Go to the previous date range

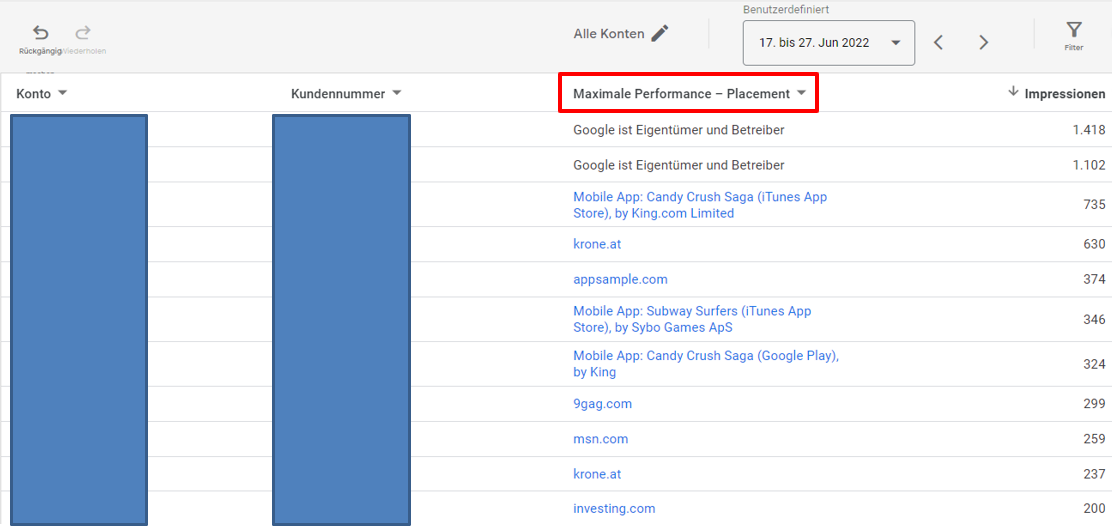[x=938, y=43]
